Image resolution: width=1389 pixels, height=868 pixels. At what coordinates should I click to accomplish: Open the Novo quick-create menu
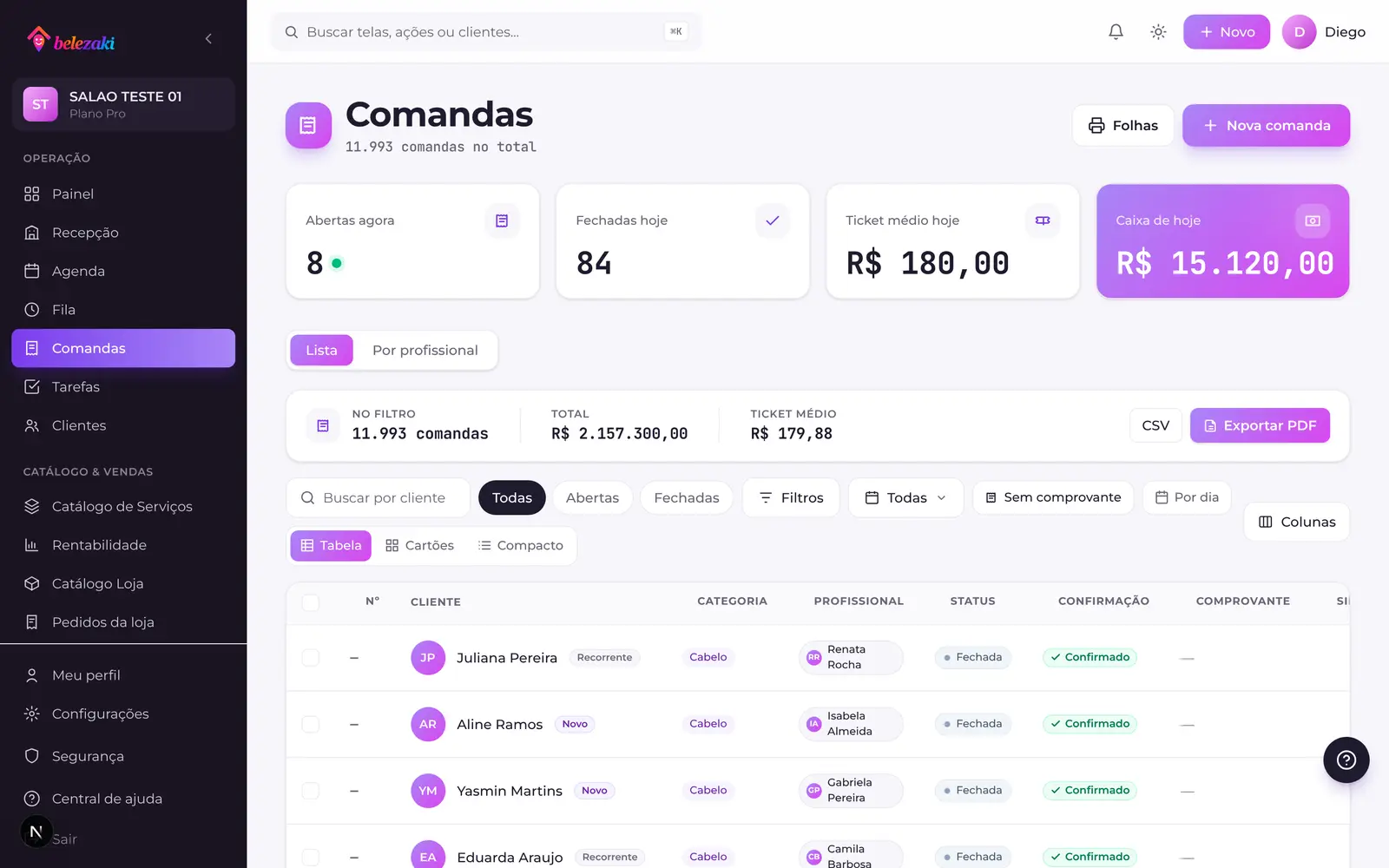[1227, 32]
